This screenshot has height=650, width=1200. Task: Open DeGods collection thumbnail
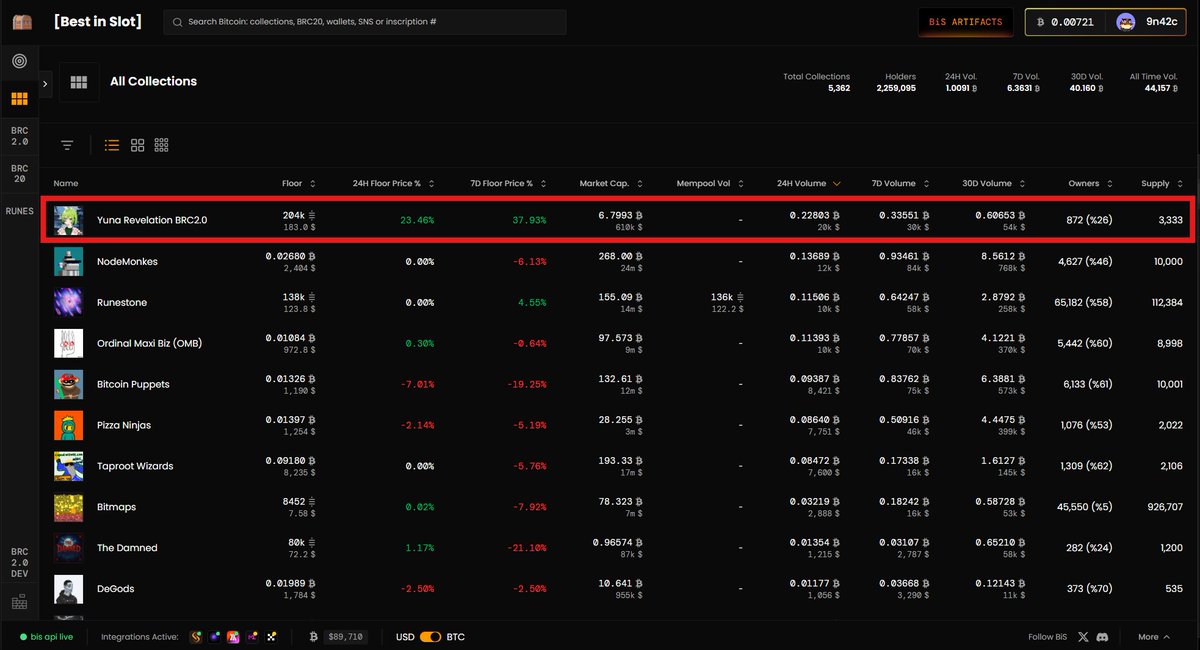click(x=69, y=589)
